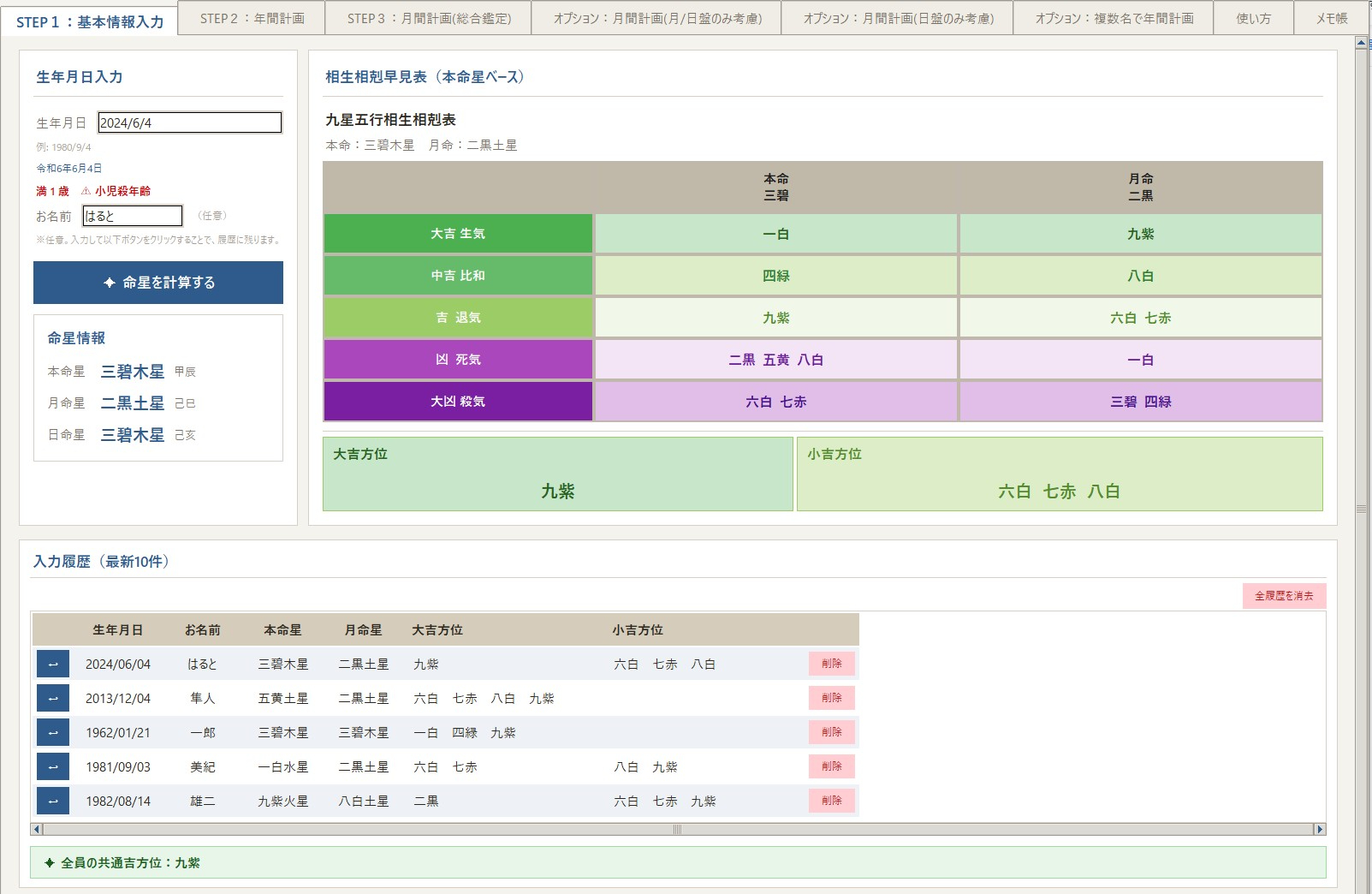Focus the お名前 name input field
This screenshot has width=1372, height=894.
[x=133, y=216]
